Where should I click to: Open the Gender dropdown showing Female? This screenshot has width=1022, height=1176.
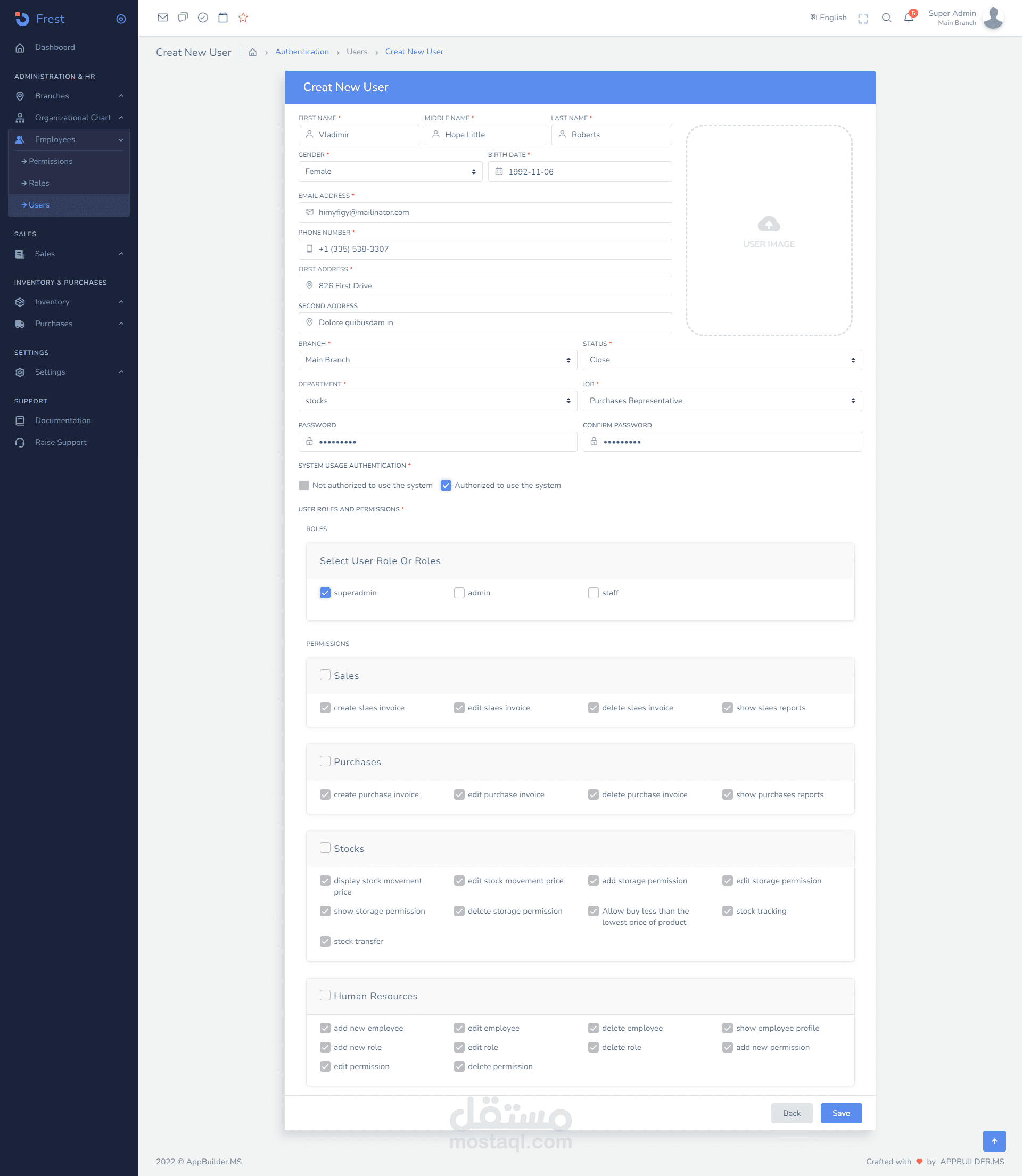390,171
